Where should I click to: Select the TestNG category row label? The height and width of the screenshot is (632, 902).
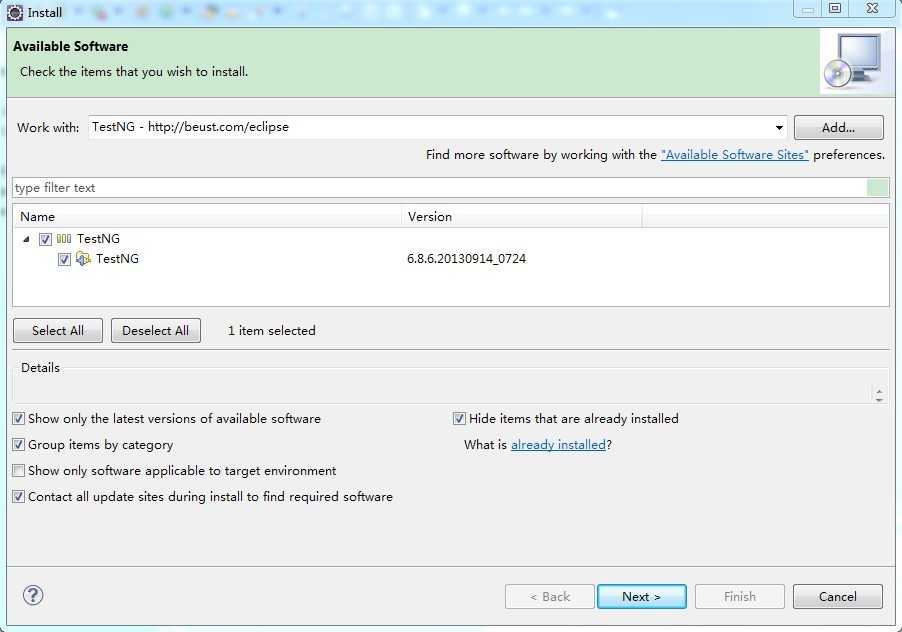[98, 239]
